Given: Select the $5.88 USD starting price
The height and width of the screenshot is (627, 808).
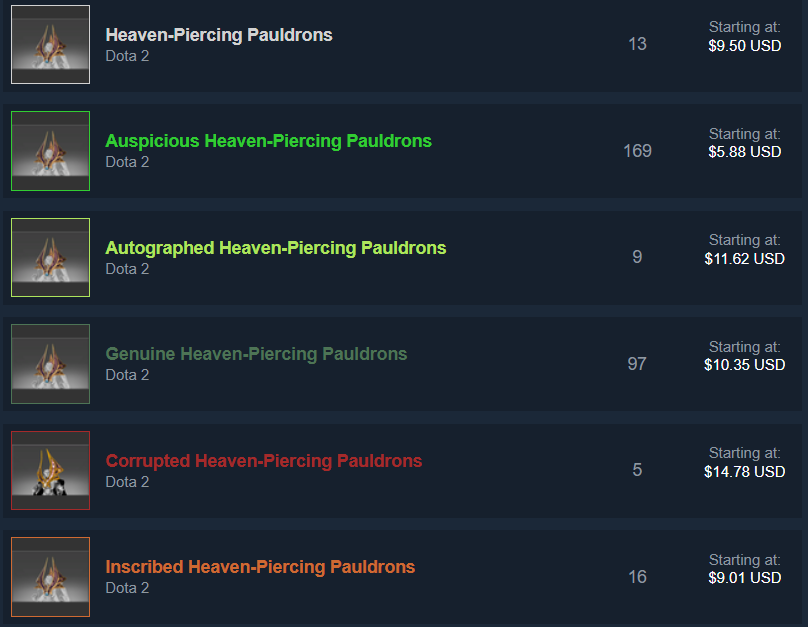Looking at the screenshot, I should click(x=744, y=152).
